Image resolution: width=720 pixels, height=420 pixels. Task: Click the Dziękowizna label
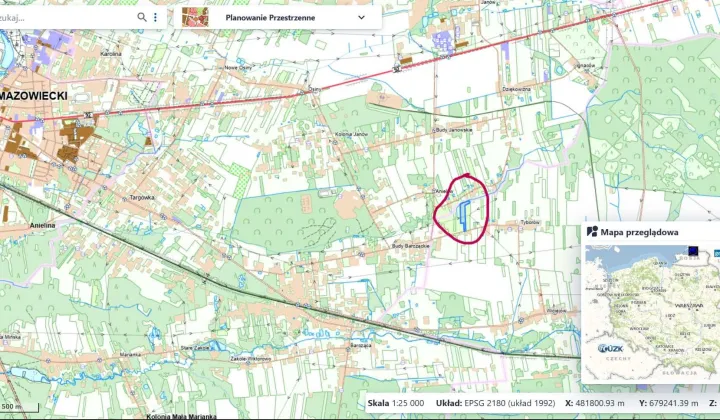click(517, 89)
